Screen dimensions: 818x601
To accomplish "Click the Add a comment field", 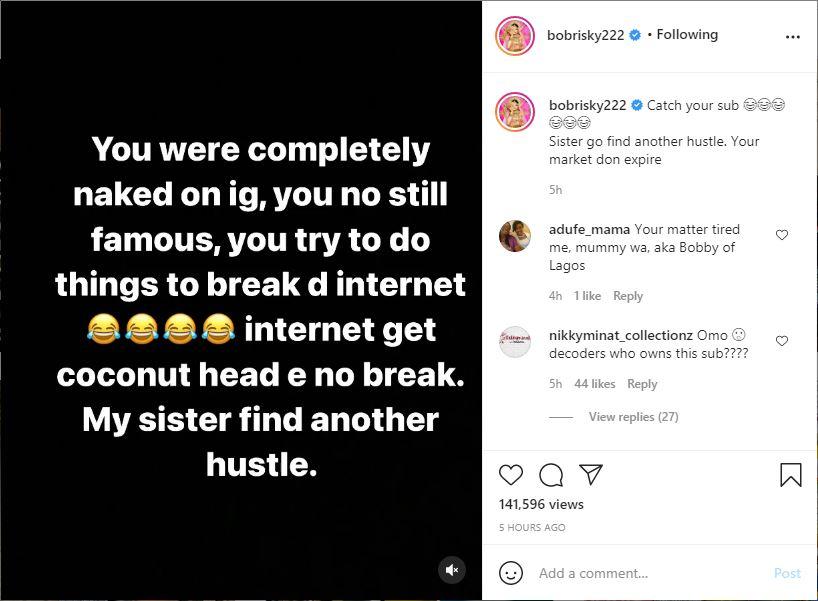I will tap(650, 573).
